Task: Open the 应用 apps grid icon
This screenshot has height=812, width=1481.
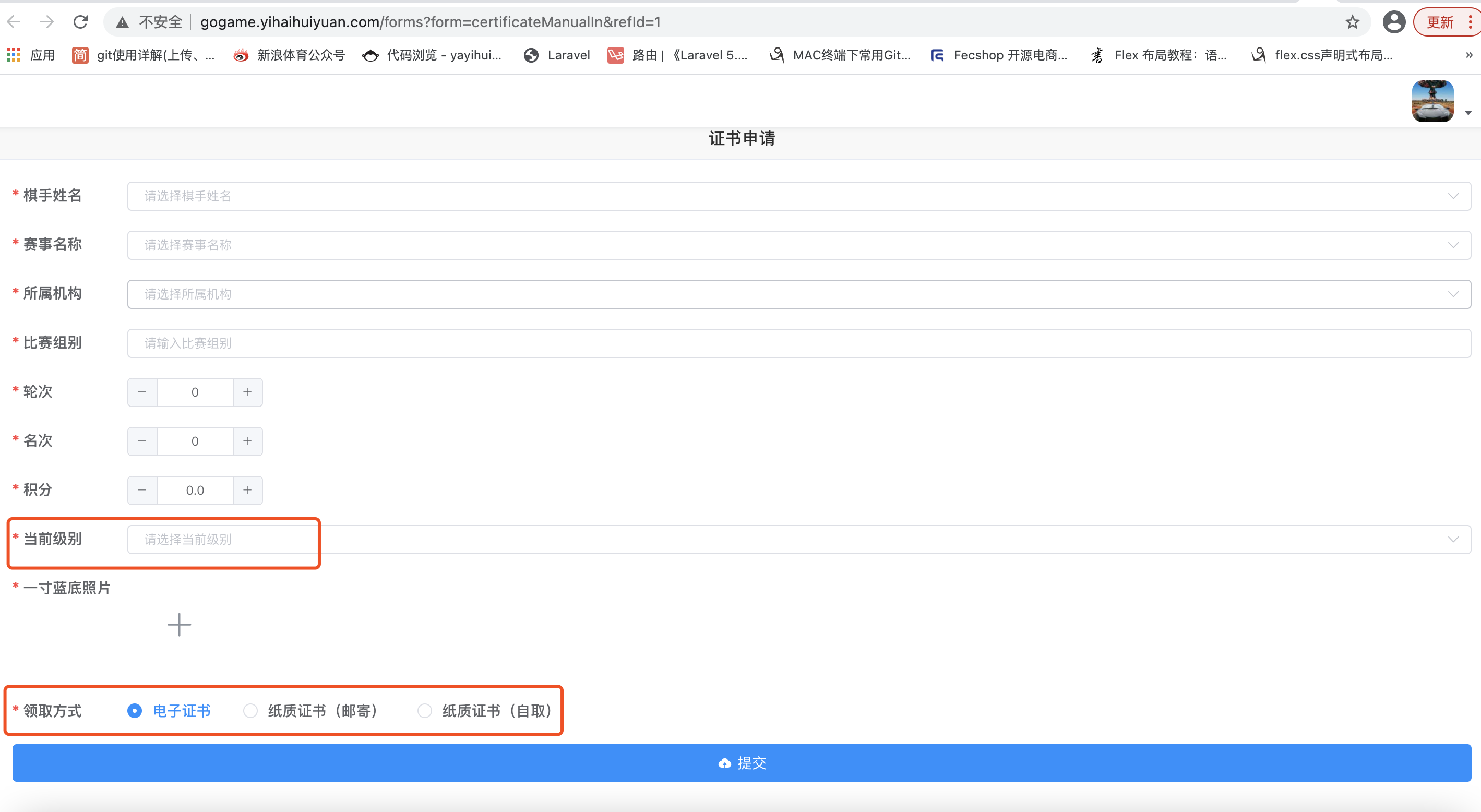Action: pyautogui.click(x=13, y=55)
